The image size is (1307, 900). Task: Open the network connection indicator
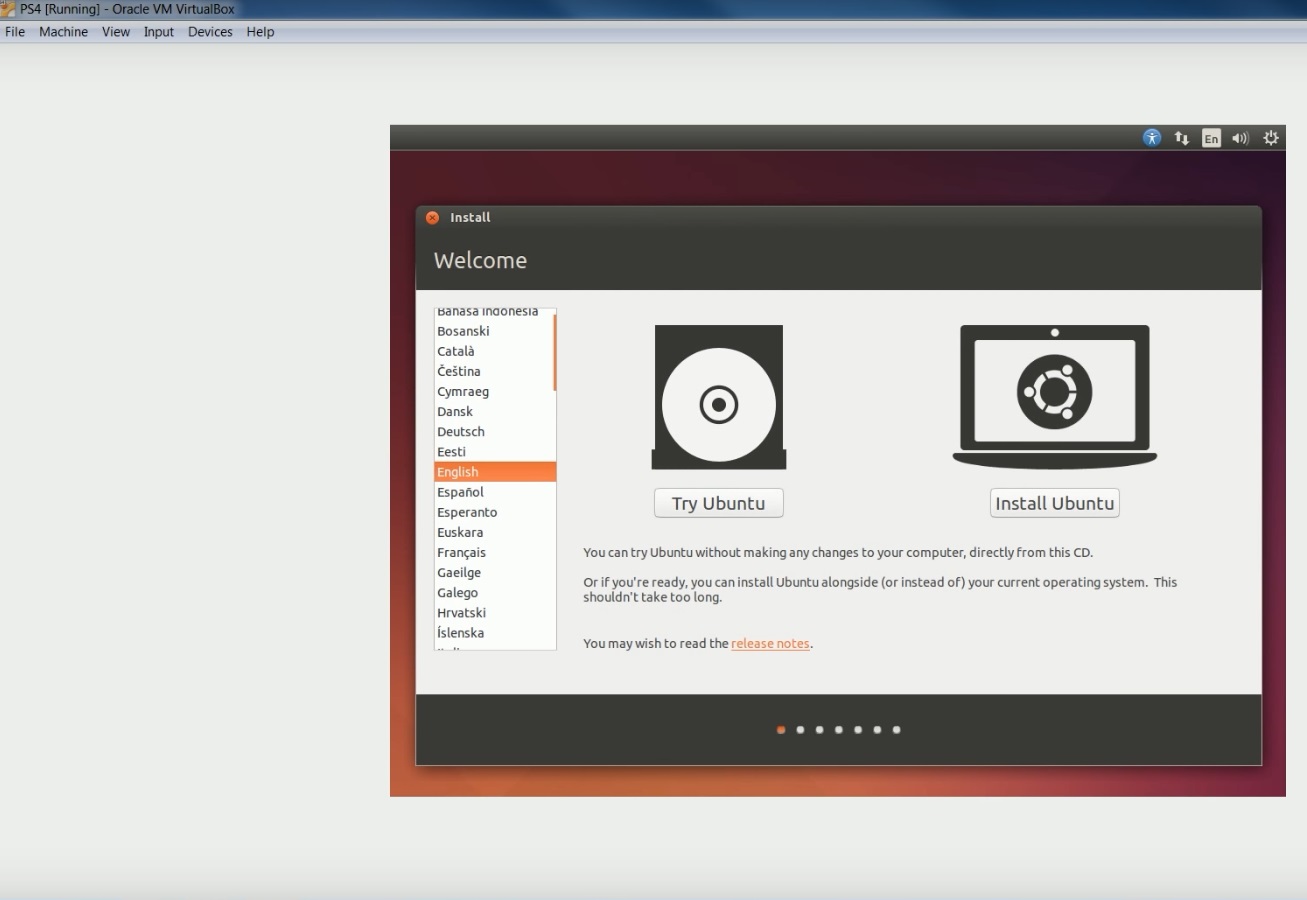click(1182, 138)
